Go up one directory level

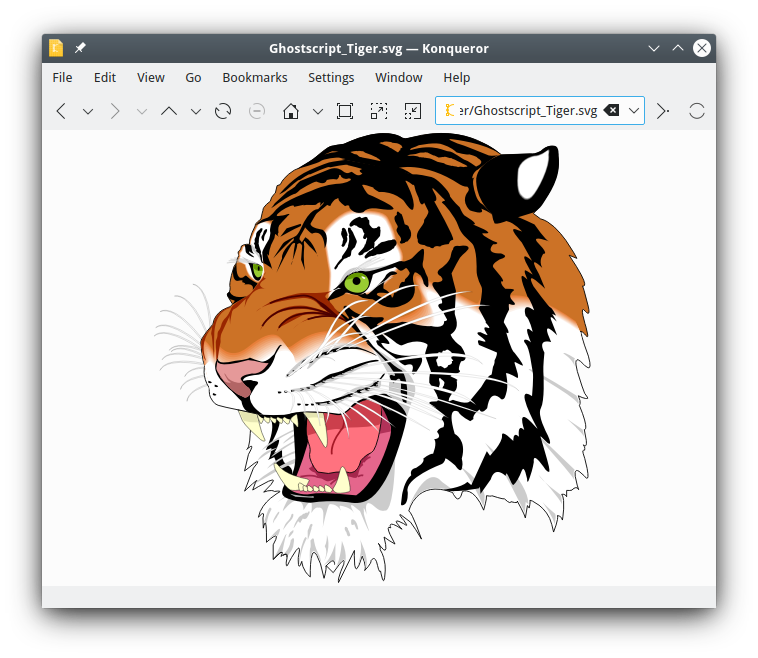pyautogui.click(x=169, y=111)
